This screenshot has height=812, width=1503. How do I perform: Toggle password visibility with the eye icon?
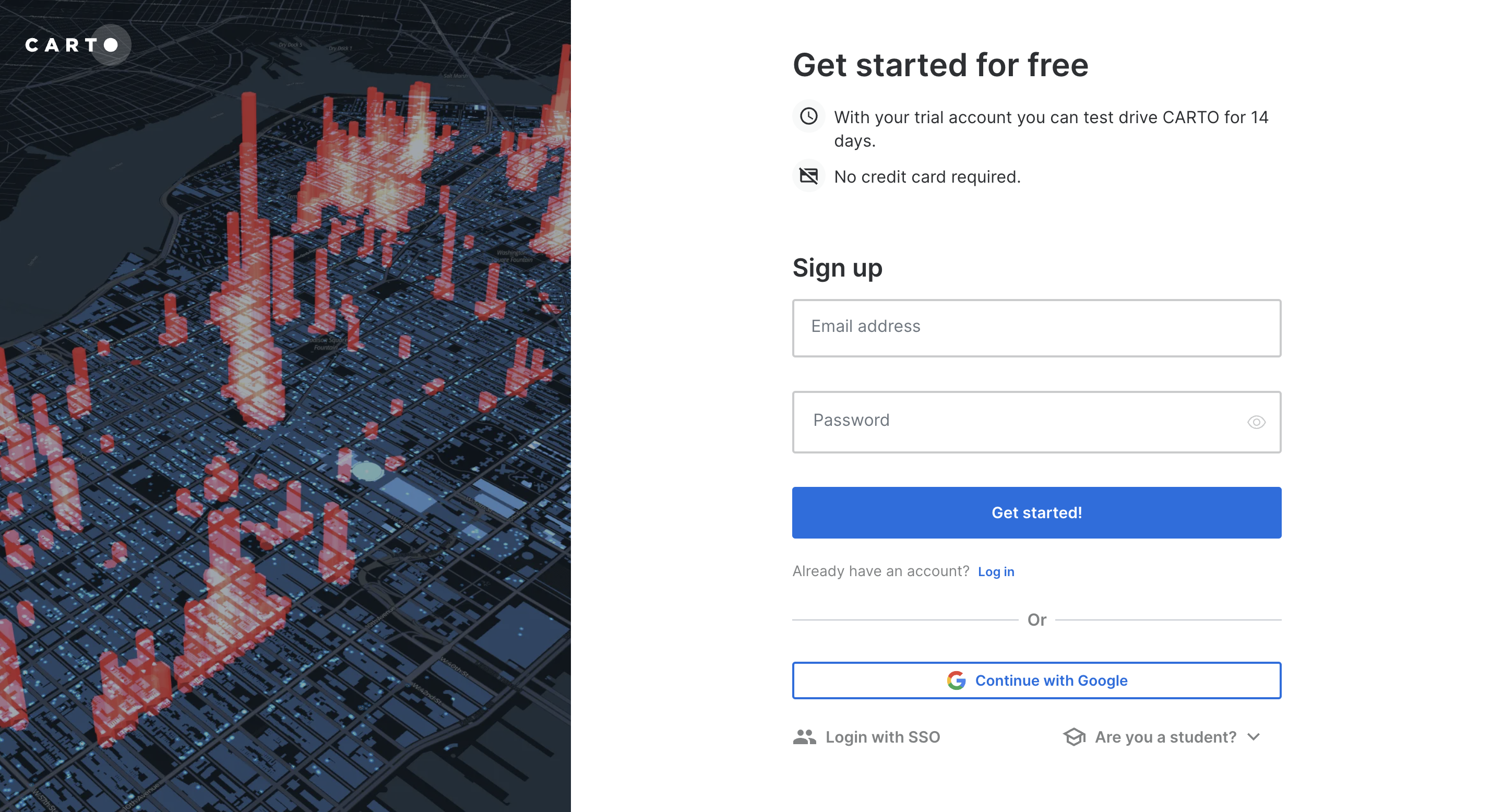pyautogui.click(x=1256, y=422)
